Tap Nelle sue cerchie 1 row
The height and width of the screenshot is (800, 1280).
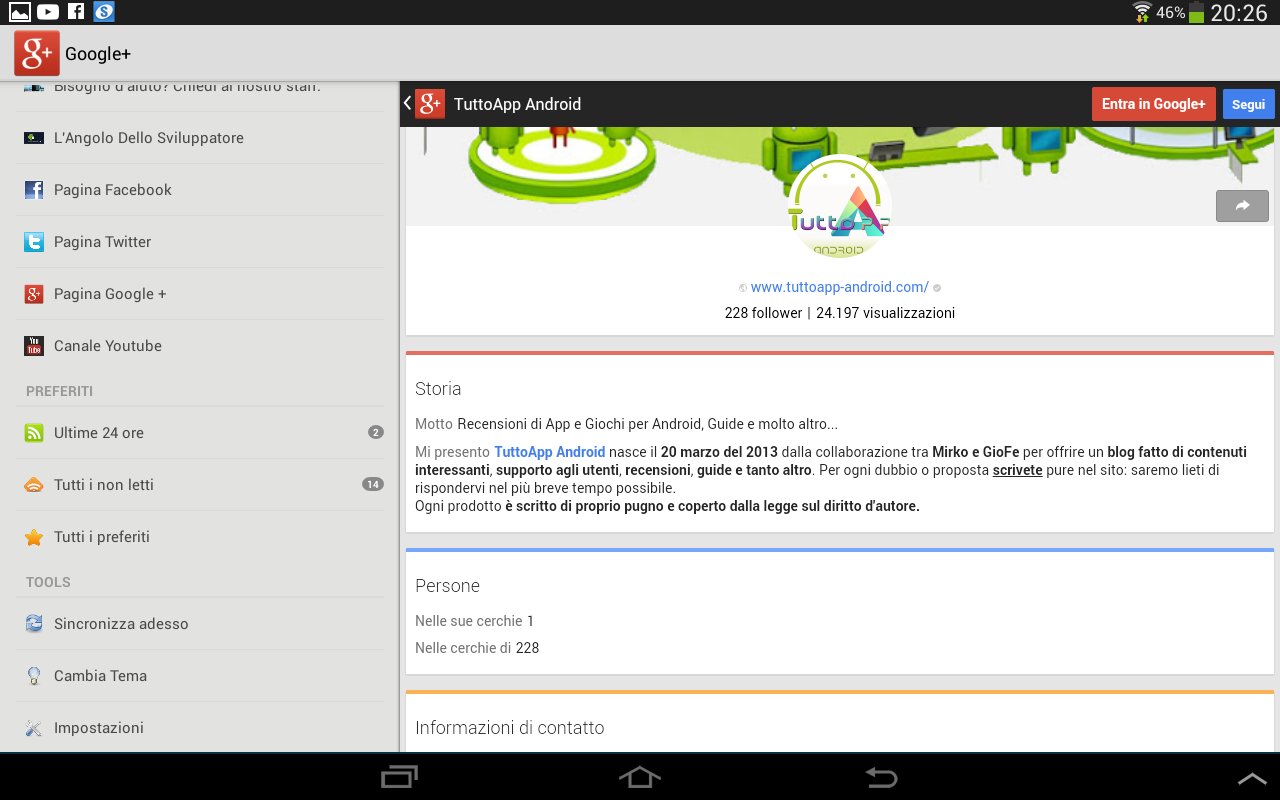pyautogui.click(x=475, y=621)
